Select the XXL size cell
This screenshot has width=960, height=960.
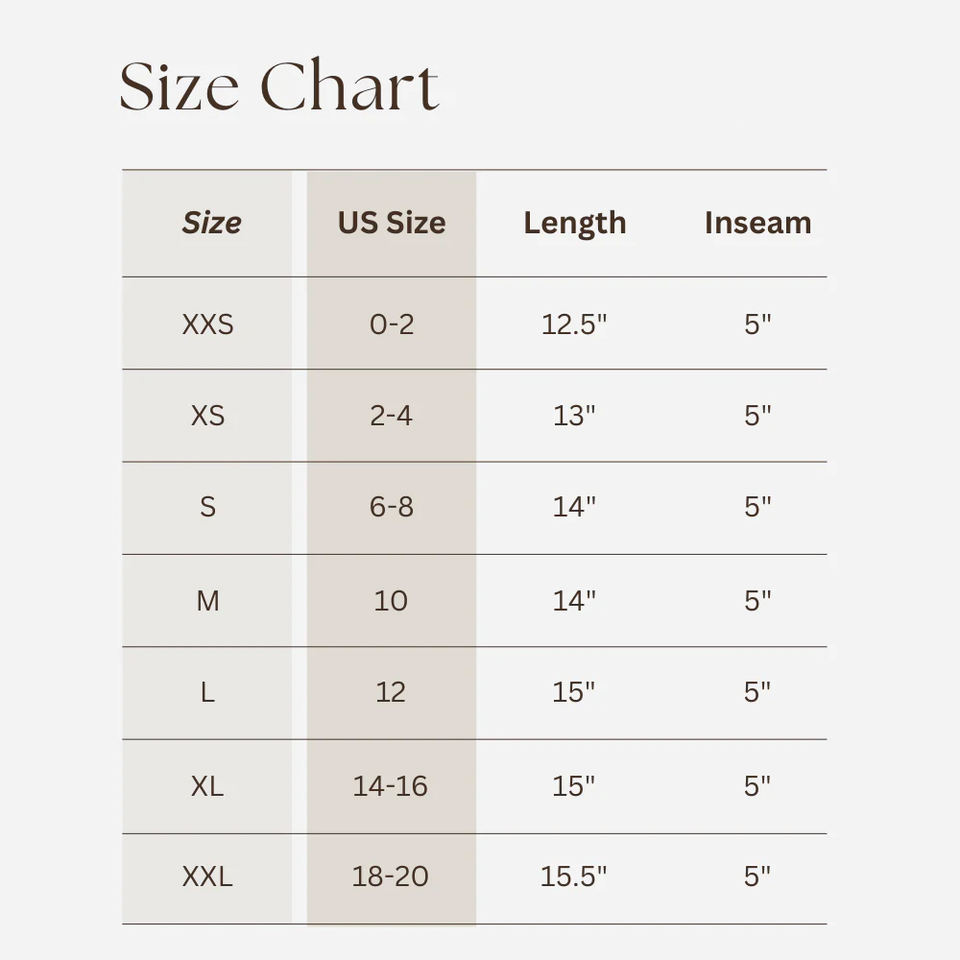click(208, 877)
